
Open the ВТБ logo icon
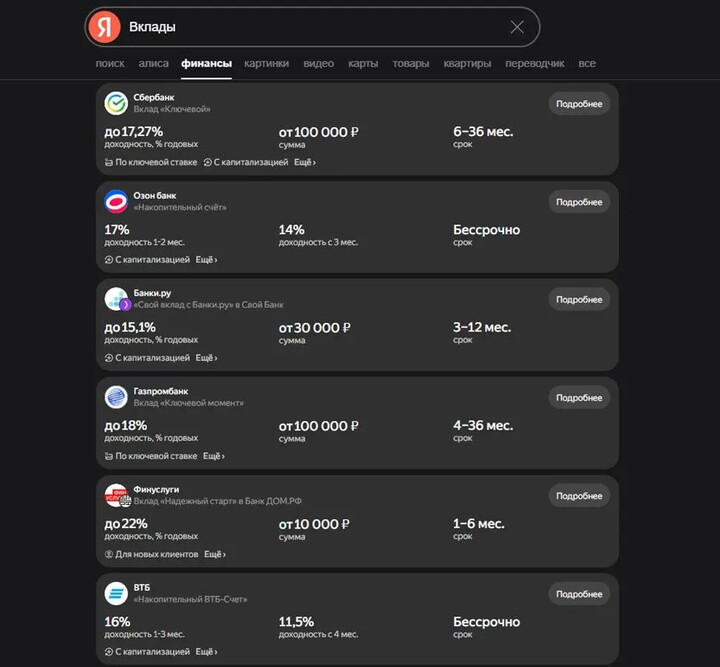coord(116,593)
